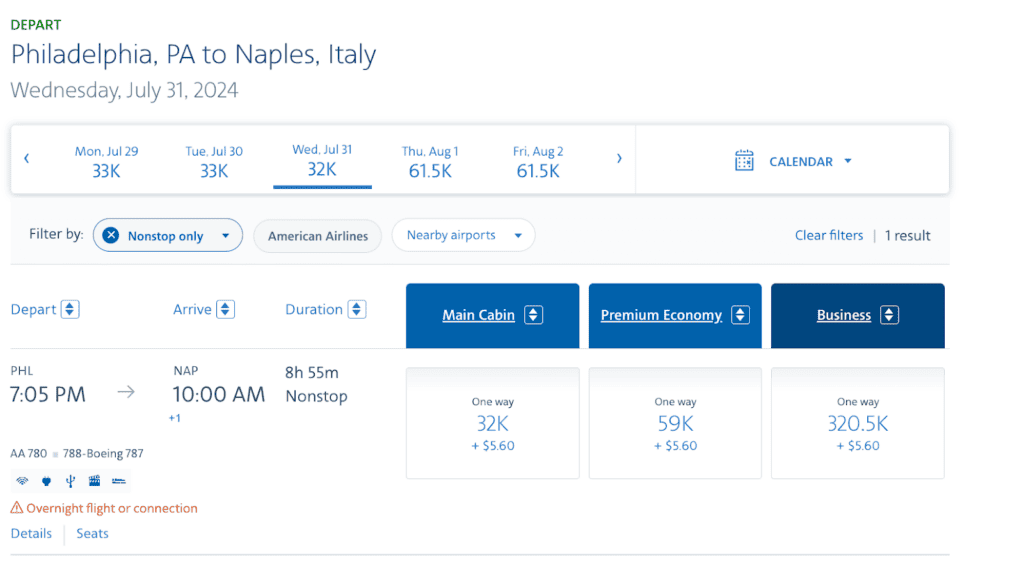The height and width of the screenshot is (564, 1024).
Task: Click the calendar grid icon
Action: pos(744,161)
